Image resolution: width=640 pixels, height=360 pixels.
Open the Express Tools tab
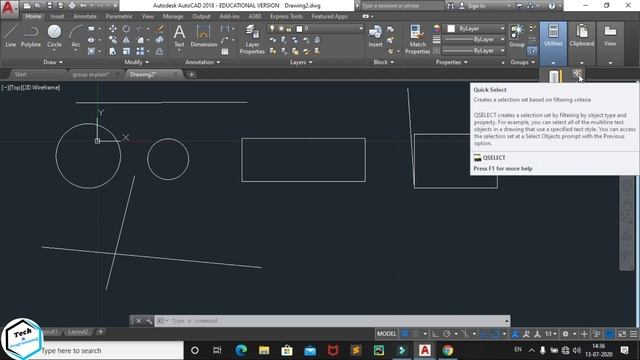(286, 16)
